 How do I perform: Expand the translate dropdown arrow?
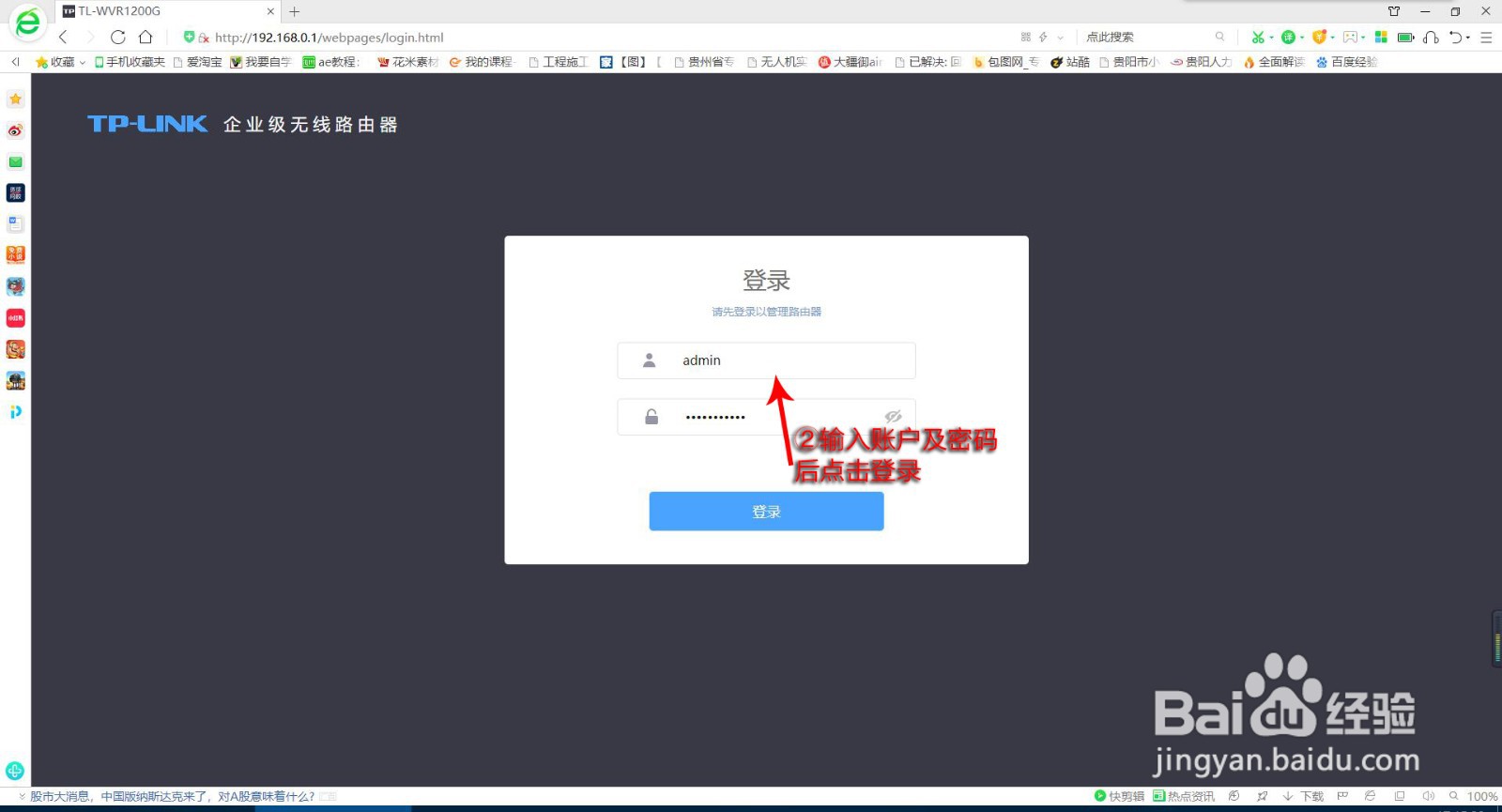click(x=1302, y=38)
